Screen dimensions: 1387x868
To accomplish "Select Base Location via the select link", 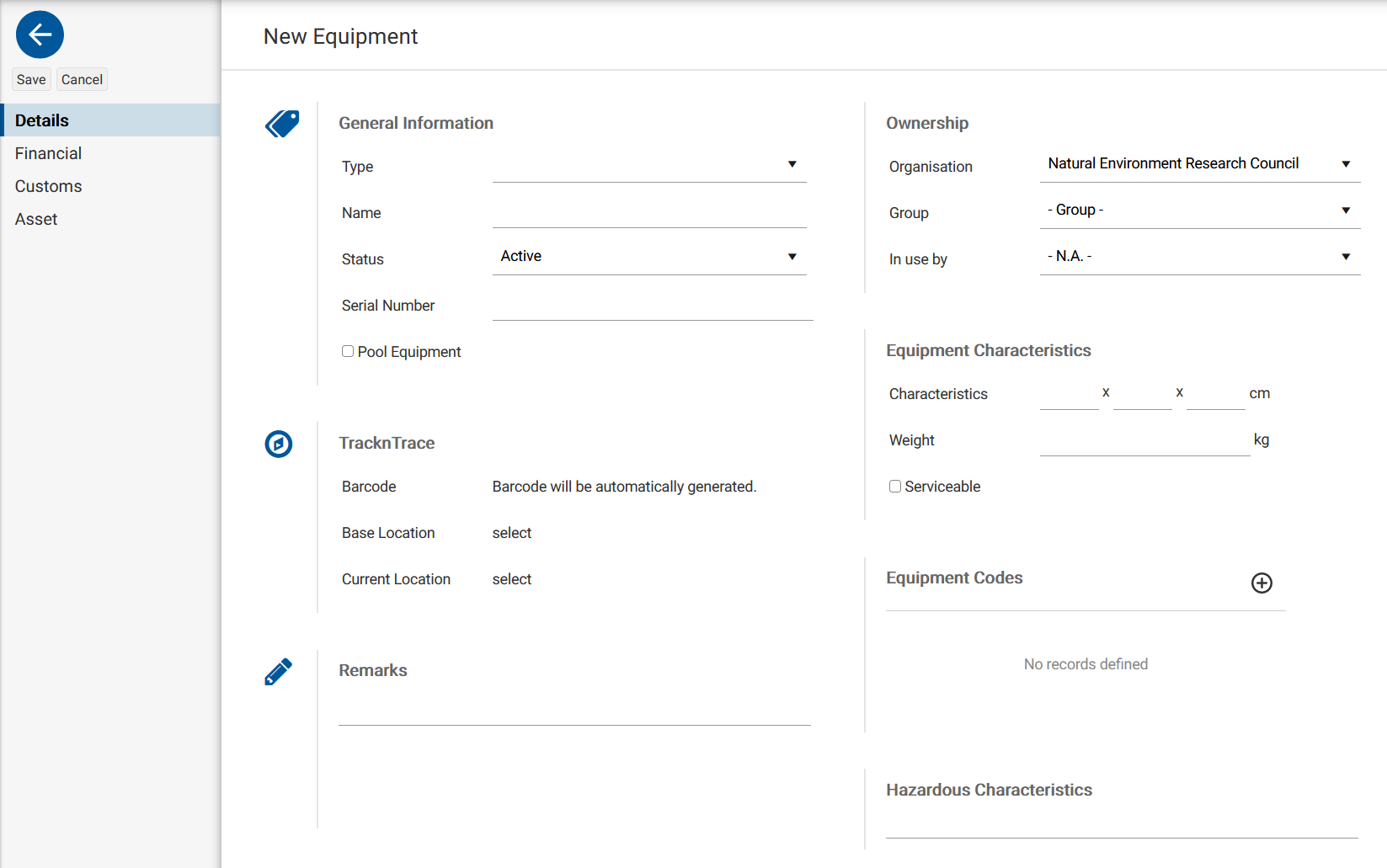I will (x=511, y=532).
